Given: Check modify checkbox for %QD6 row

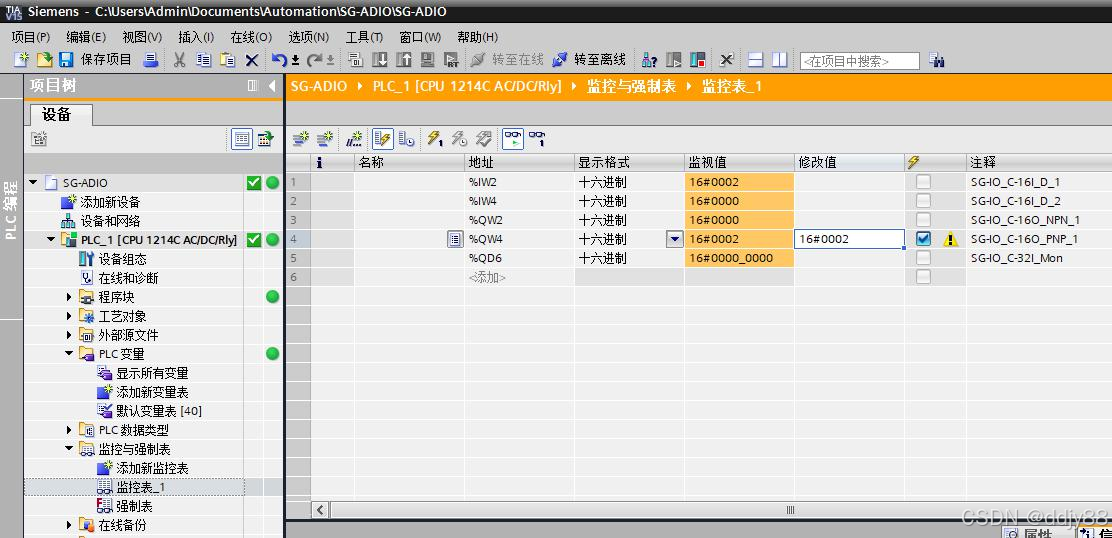Looking at the screenshot, I should click(x=923, y=258).
